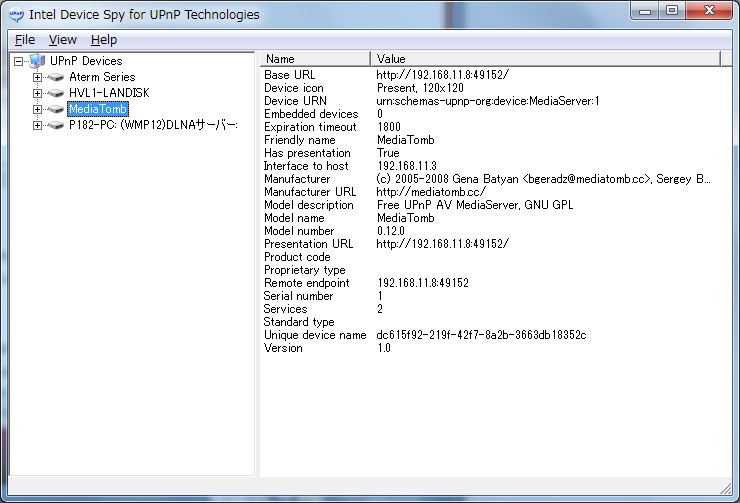Screen dimensions: 740x503
Task: Select the Model number property row
Action: pos(491,231)
